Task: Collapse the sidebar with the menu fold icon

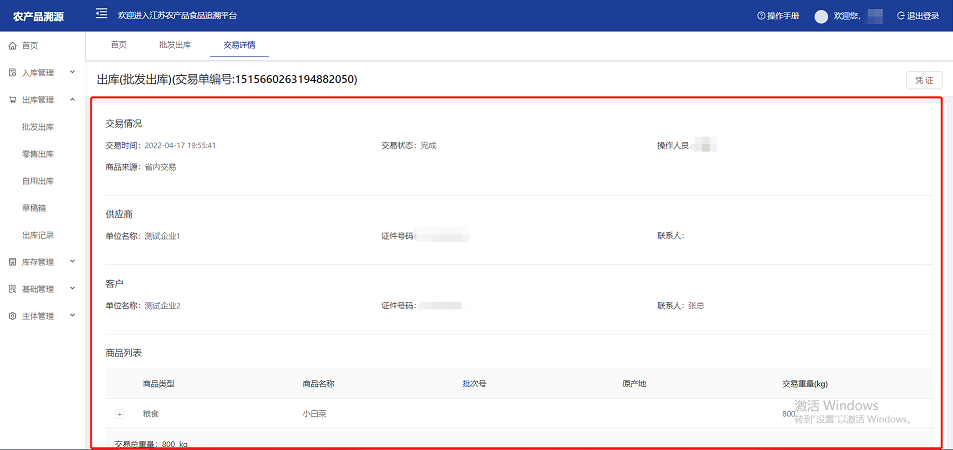Action: coord(101,15)
